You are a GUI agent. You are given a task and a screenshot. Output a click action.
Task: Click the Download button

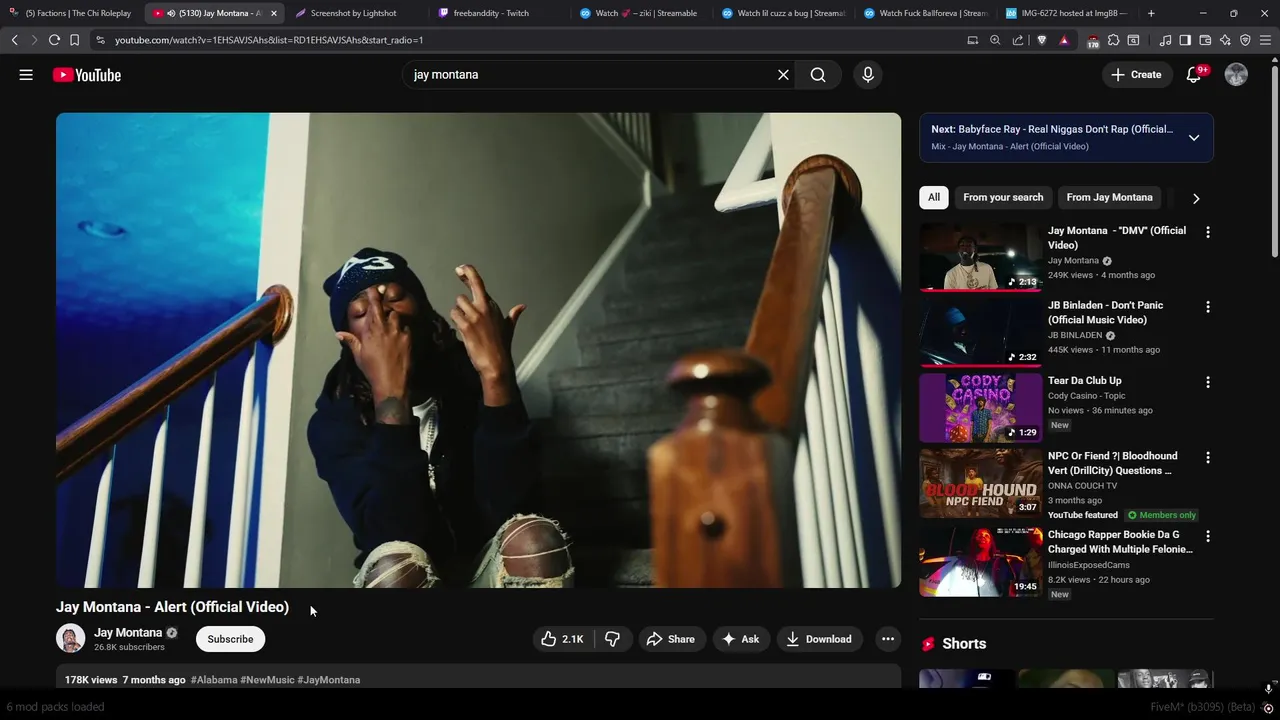pos(819,639)
